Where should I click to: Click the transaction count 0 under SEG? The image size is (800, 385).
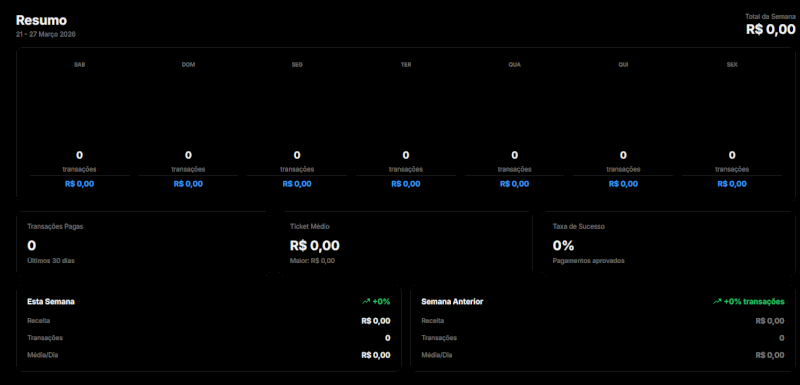point(297,155)
